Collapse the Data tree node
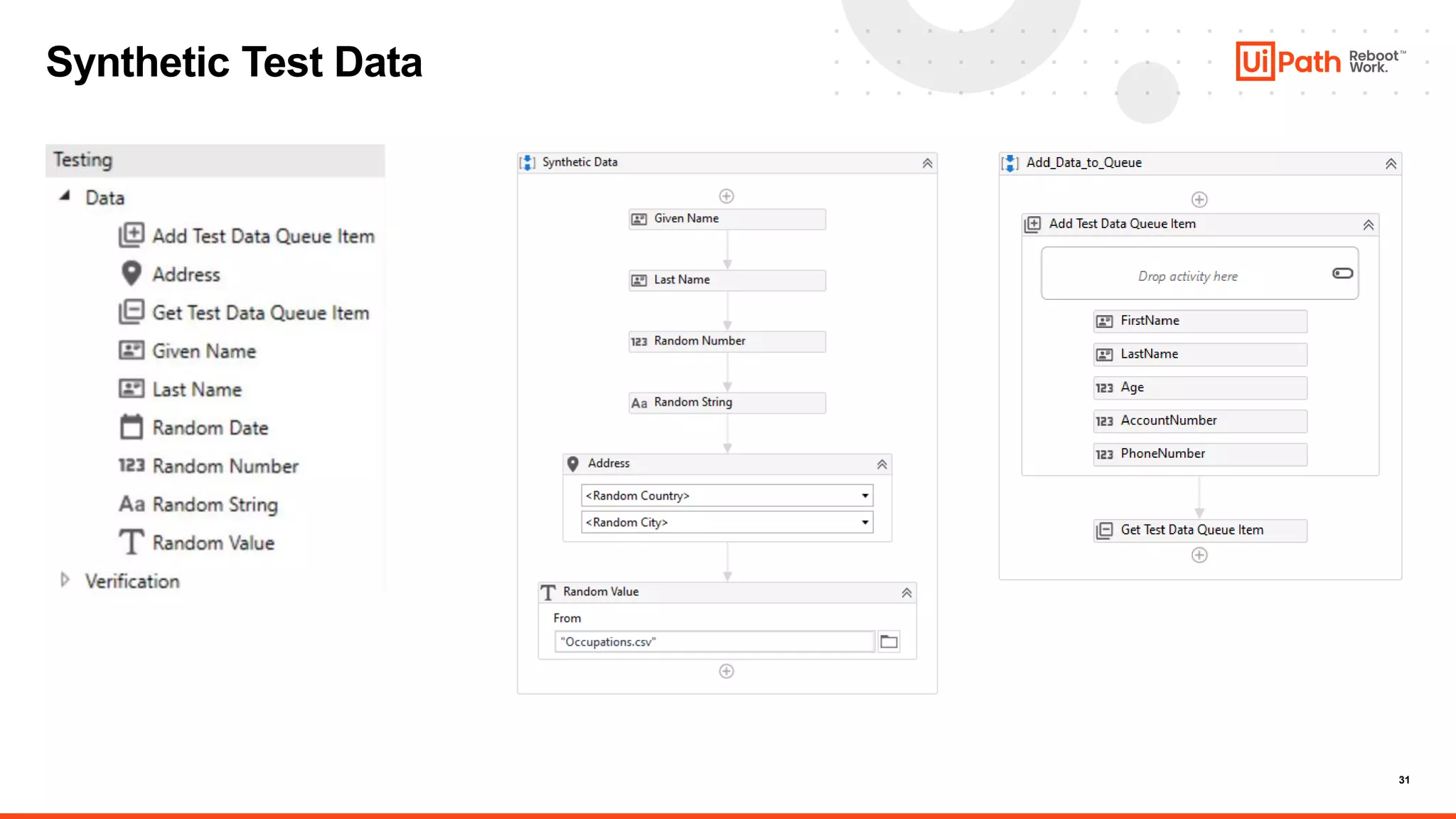Viewport: 1456px width, 819px height. tap(65, 196)
